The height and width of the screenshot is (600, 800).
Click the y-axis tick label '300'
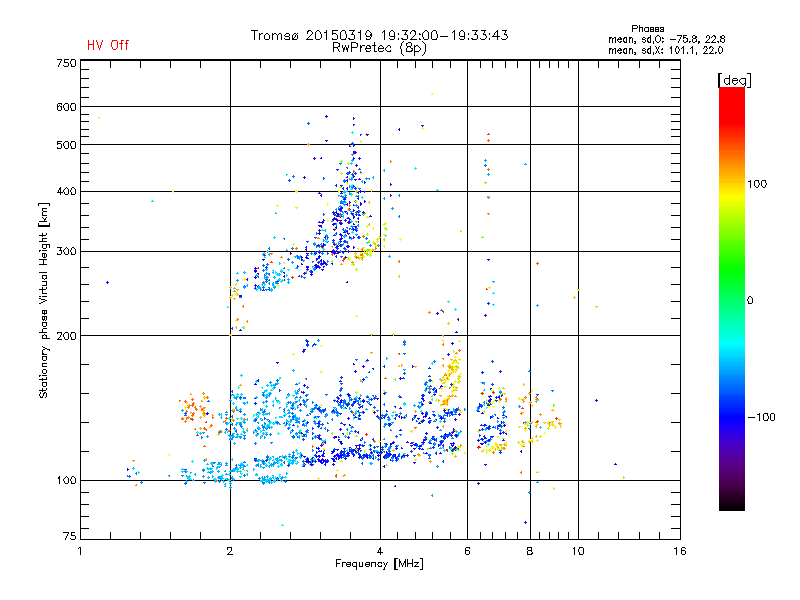click(x=66, y=251)
